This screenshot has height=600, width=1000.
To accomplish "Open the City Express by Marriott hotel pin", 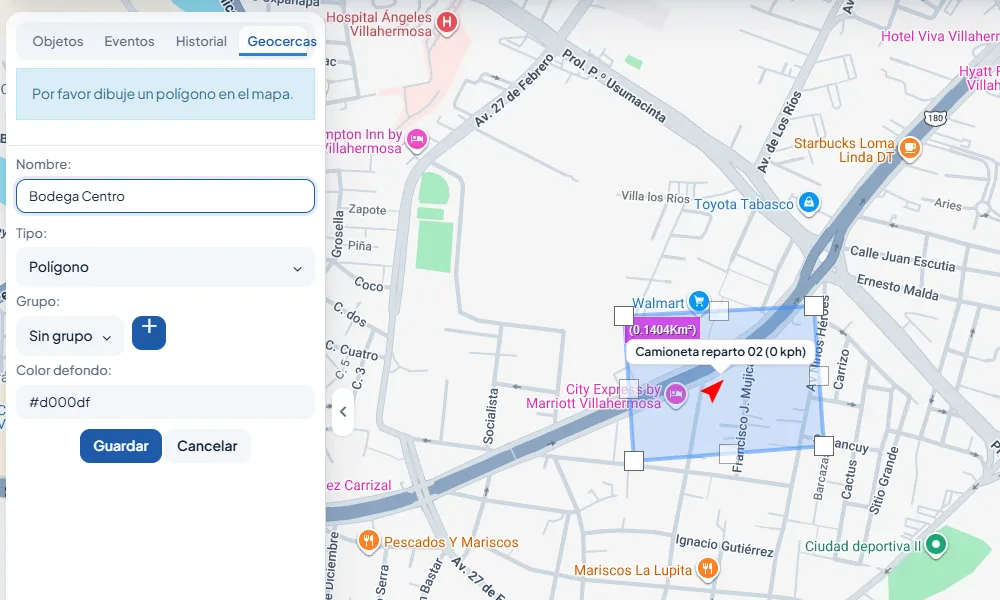I will click(676, 394).
